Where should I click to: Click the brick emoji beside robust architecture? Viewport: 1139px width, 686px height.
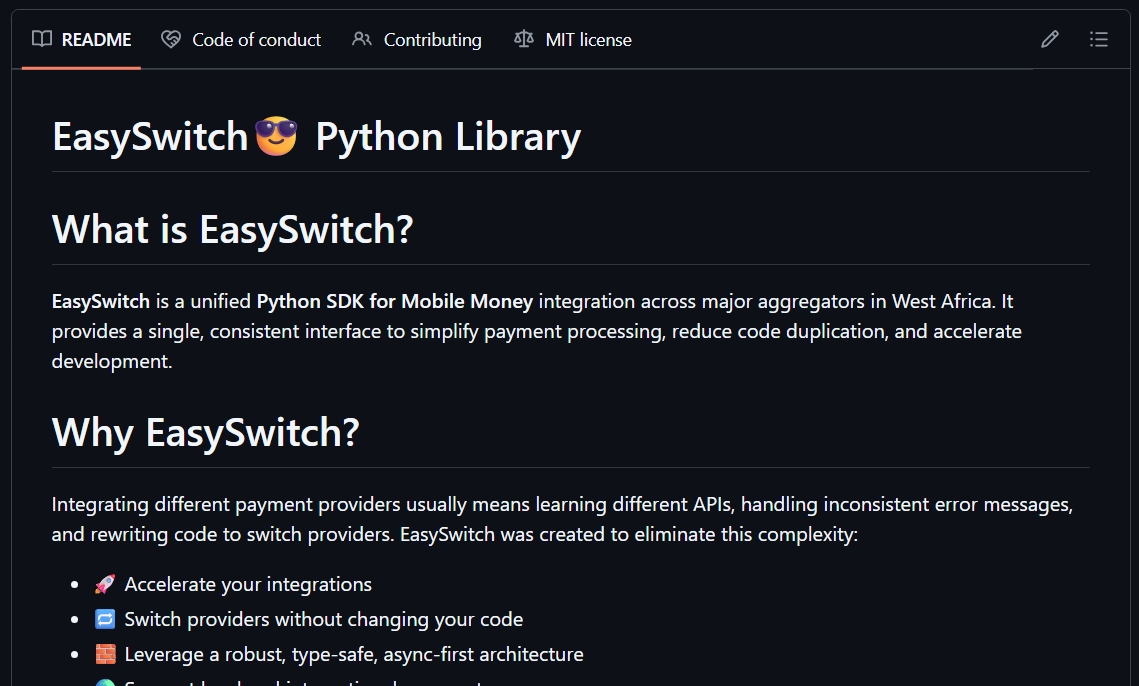point(105,653)
